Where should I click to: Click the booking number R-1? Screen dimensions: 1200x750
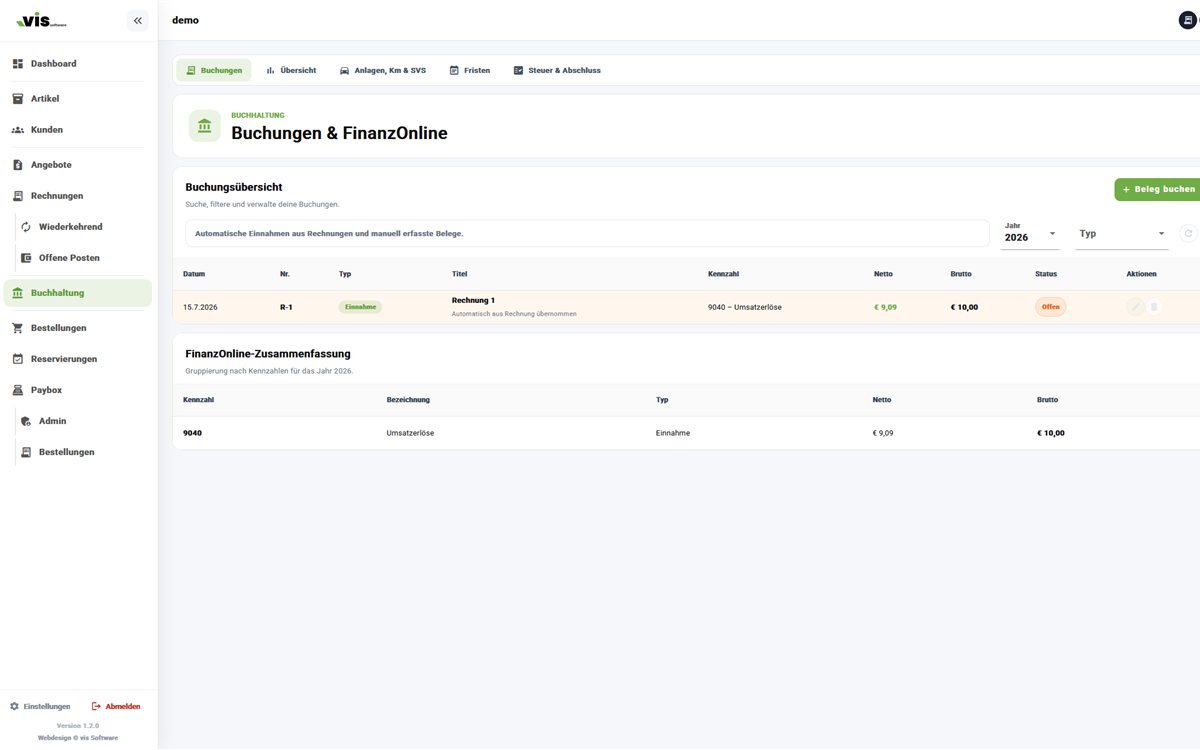point(286,307)
